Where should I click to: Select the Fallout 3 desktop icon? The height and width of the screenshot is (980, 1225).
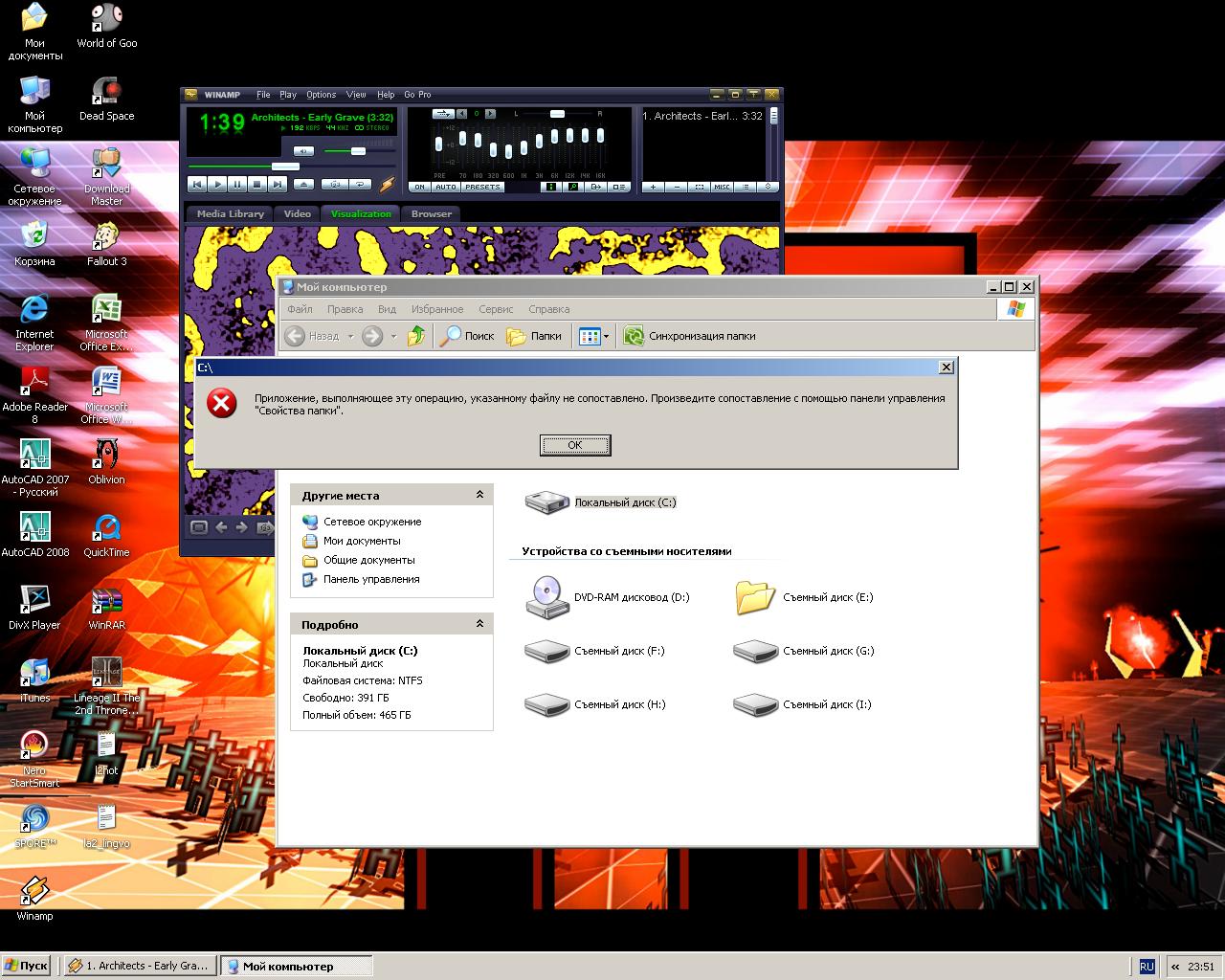tap(106, 244)
